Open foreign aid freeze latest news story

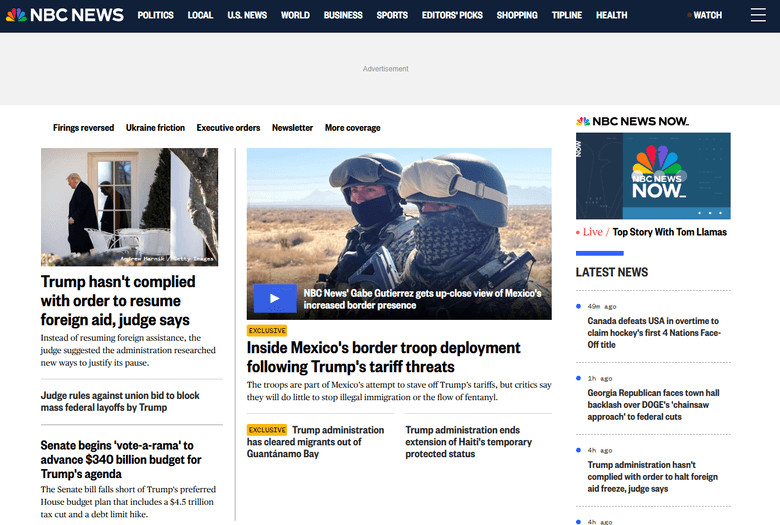653,477
